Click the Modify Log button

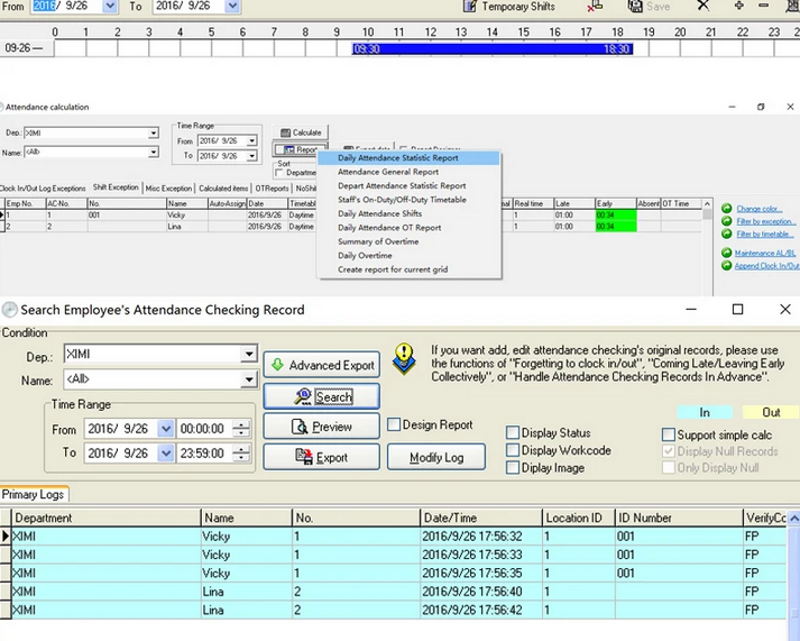pyautogui.click(x=436, y=457)
